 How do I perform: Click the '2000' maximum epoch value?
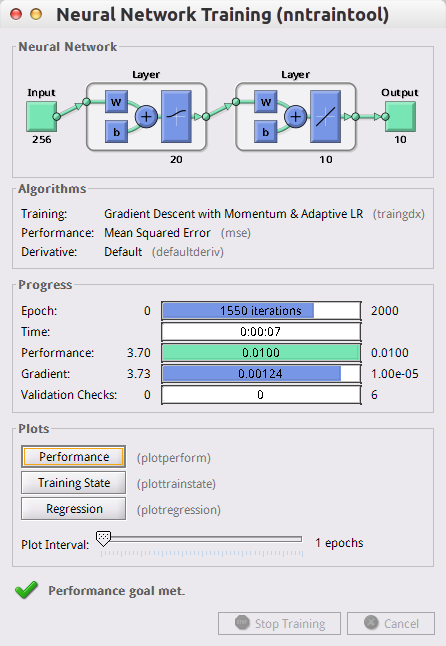pos(385,311)
